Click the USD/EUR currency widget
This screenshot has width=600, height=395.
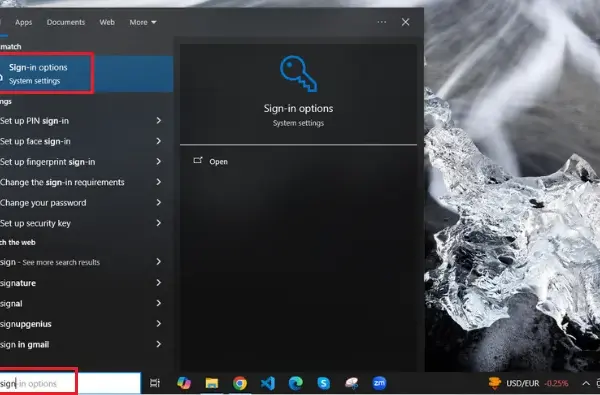point(528,383)
